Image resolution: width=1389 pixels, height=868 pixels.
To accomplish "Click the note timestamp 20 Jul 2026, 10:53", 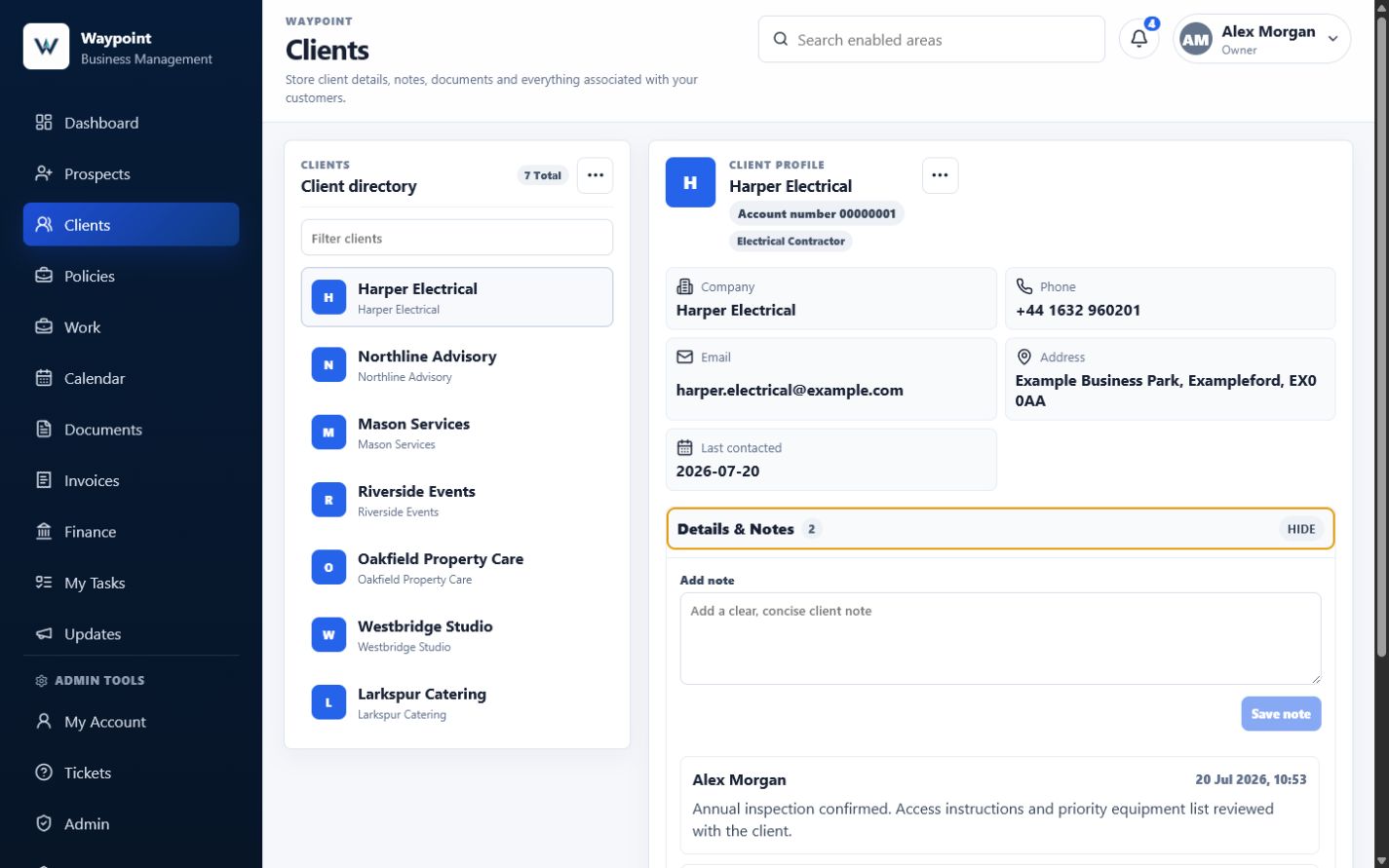I will (x=1251, y=779).
